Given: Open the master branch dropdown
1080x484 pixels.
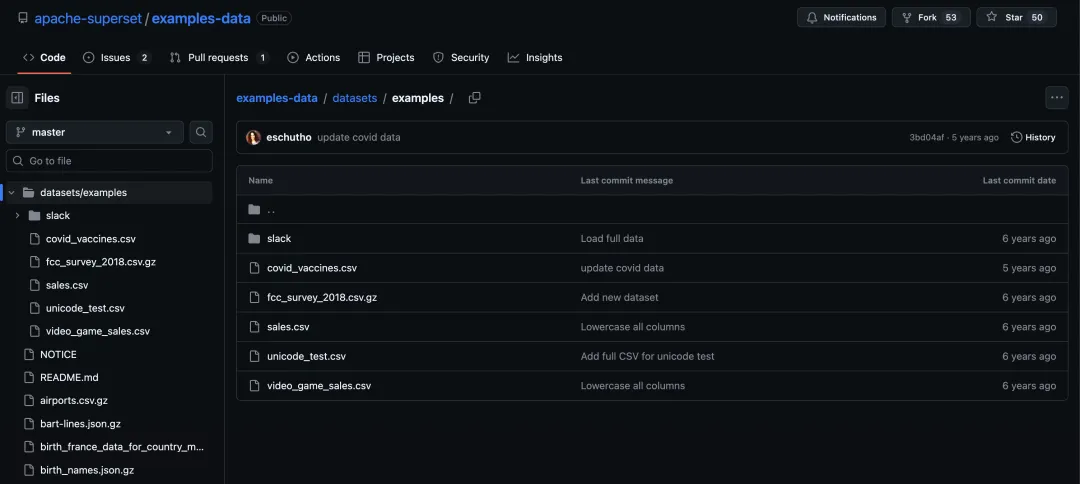Looking at the screenshot, I should [x=94, y=132].
